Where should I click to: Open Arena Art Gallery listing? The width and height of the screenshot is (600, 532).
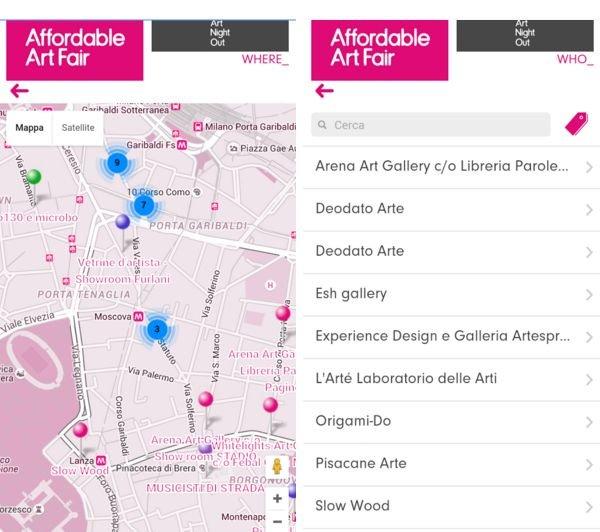(442, 166)
